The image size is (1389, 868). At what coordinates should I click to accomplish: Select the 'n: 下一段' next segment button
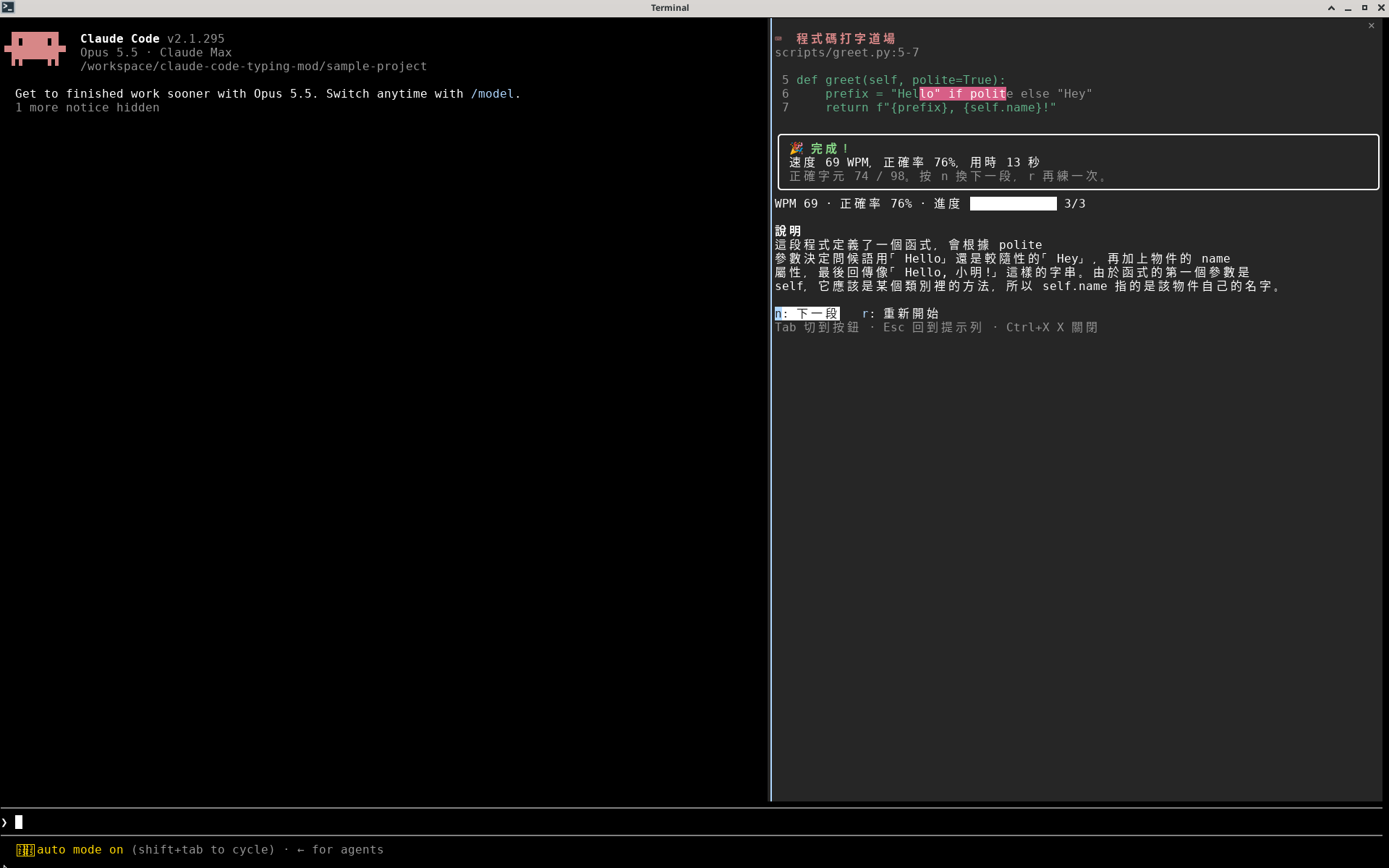[x=807, y=313]
